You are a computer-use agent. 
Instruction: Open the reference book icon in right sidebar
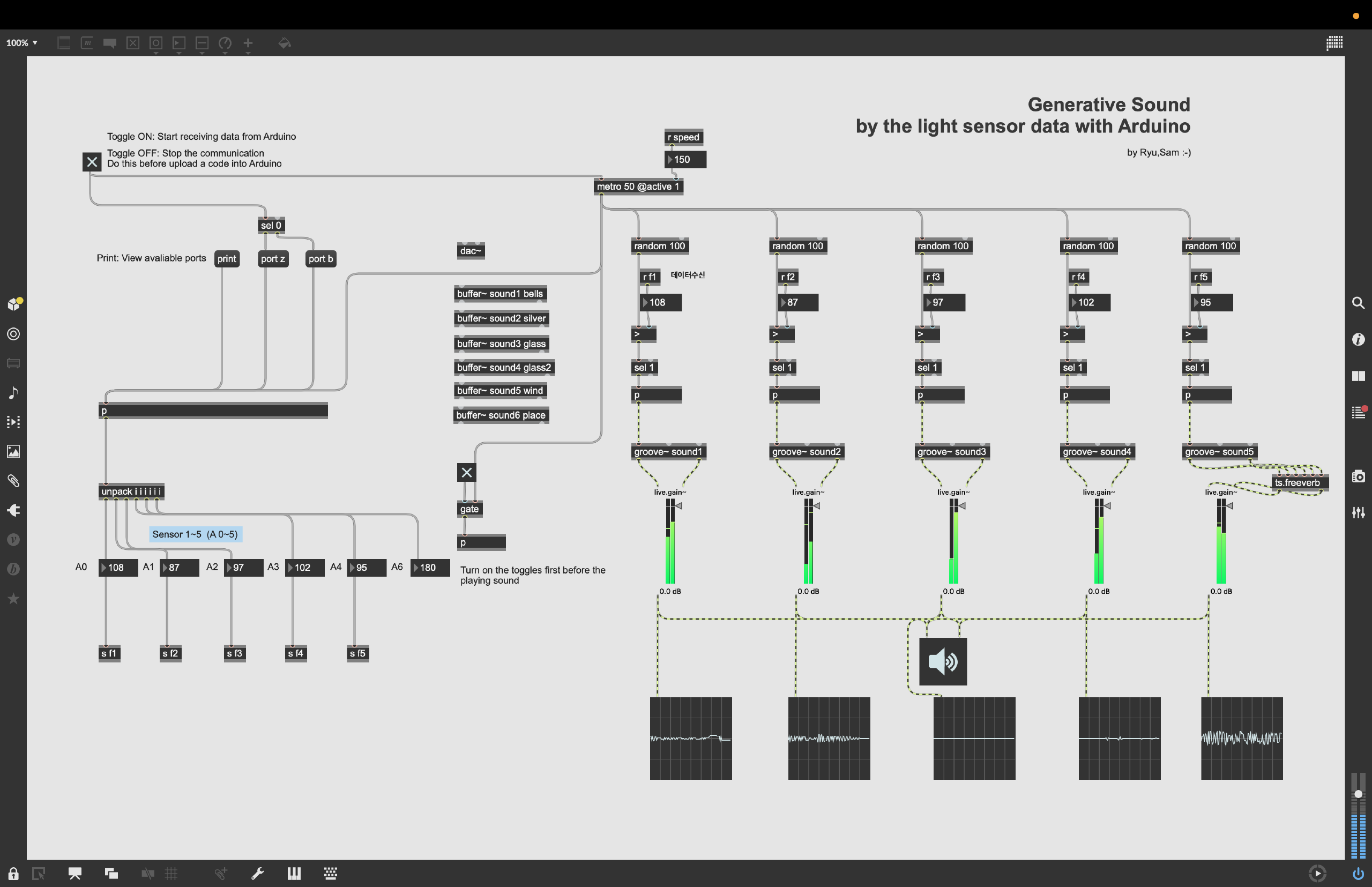coord(1358,376)
